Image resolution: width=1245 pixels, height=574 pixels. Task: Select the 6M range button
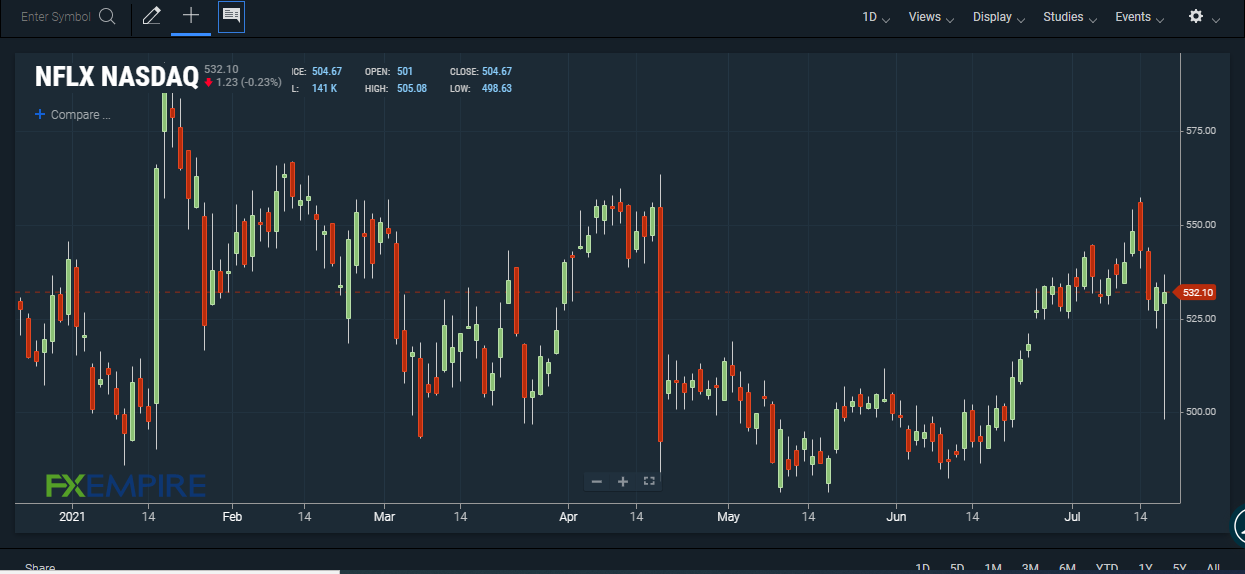tap(1067, 568)
